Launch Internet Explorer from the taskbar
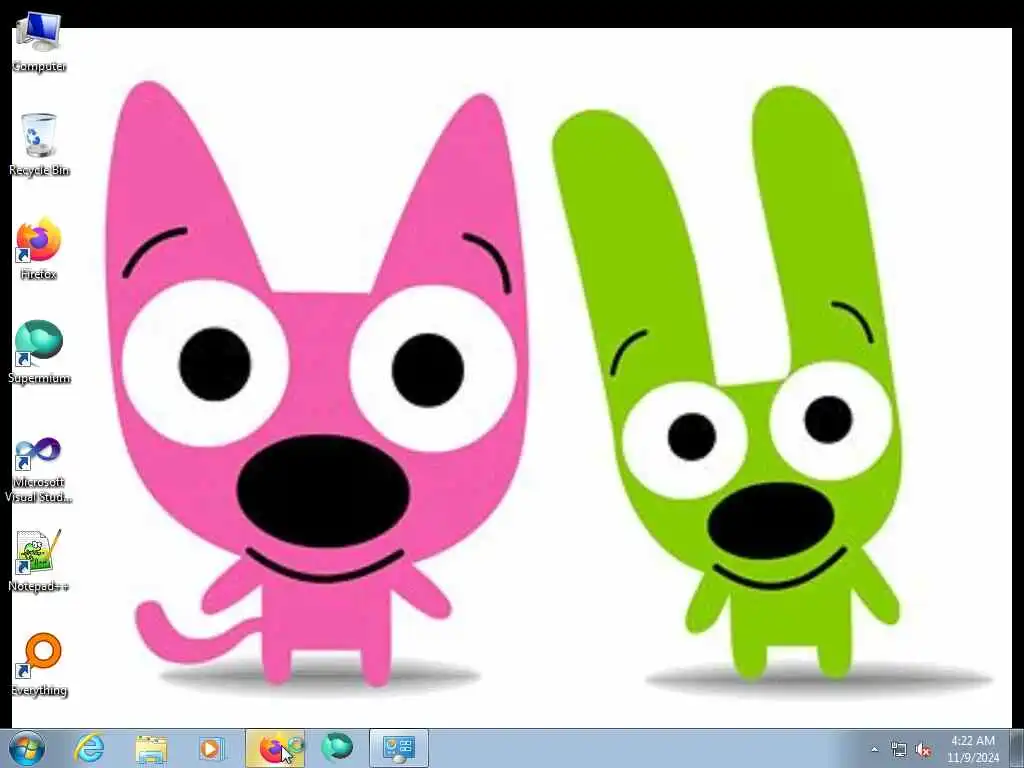1024x768 pixels. click(x=89, y=748)
